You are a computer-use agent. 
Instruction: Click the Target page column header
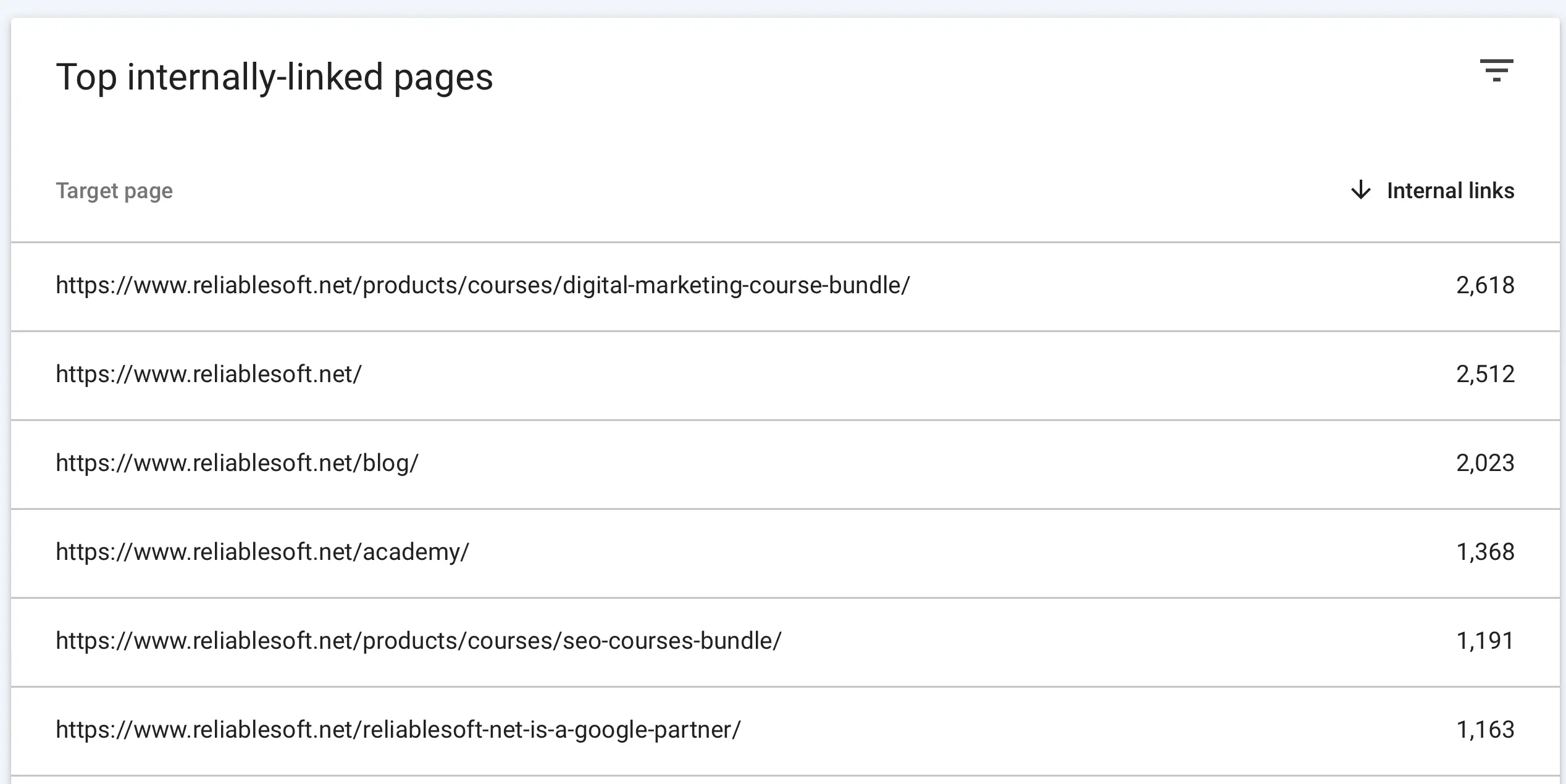pos(114,191)
